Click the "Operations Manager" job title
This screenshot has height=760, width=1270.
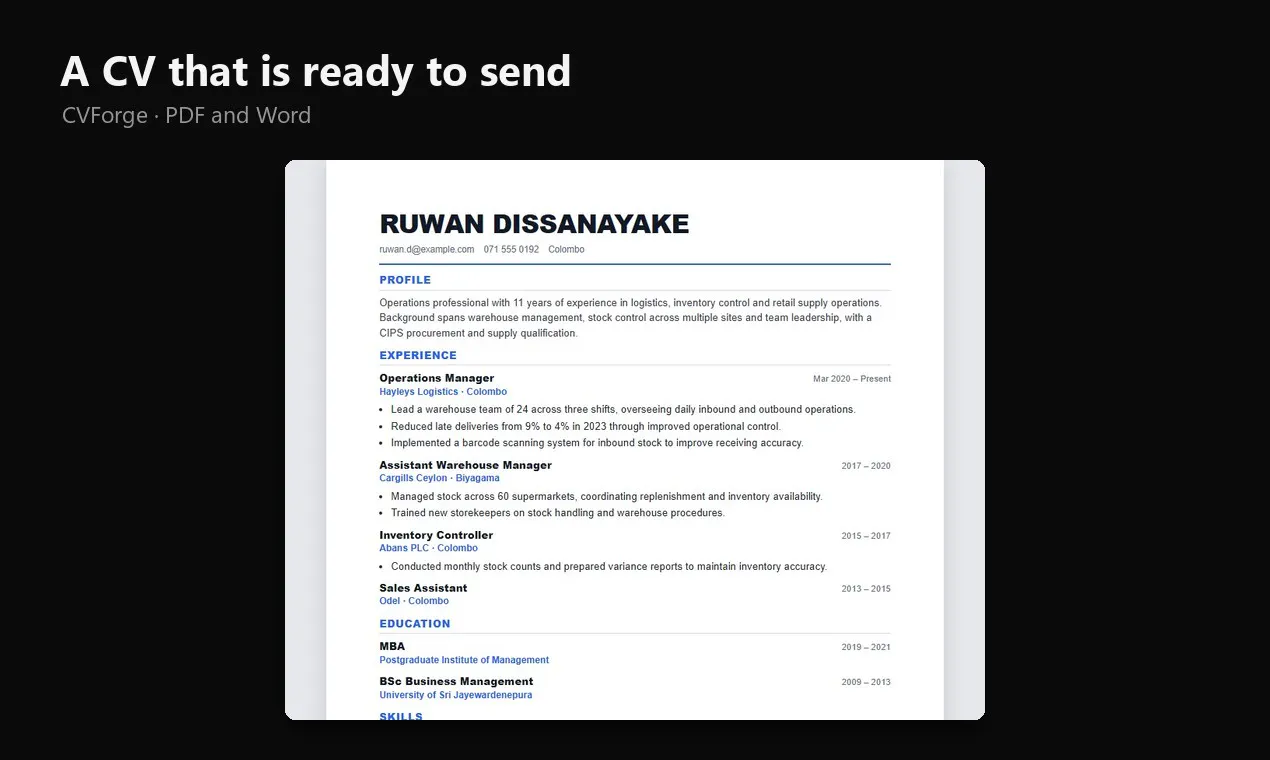[x=437, y=378]
